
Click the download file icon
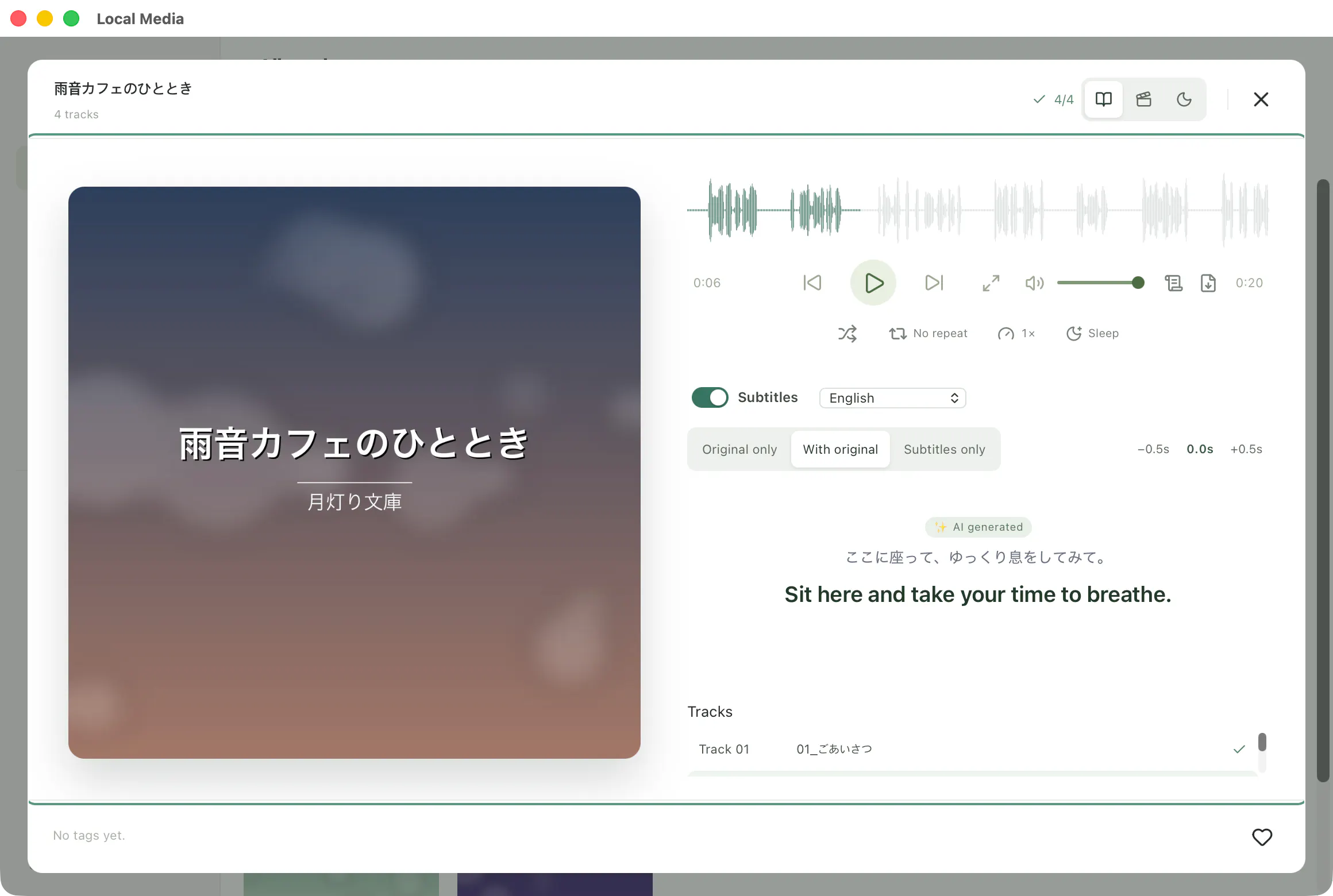tap(1208, 283)
